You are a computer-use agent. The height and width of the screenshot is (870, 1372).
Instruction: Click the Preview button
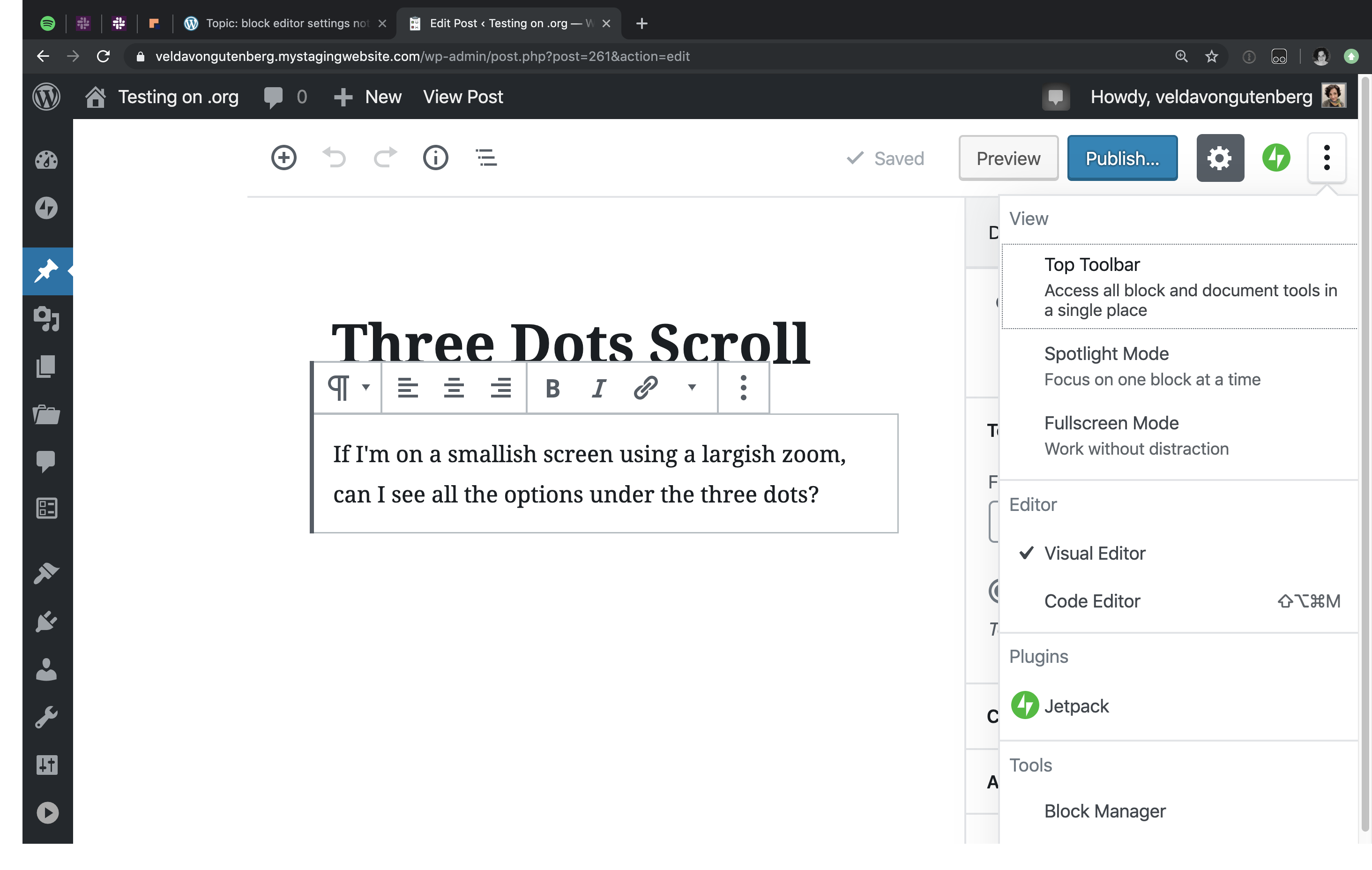pos(1007,158)
